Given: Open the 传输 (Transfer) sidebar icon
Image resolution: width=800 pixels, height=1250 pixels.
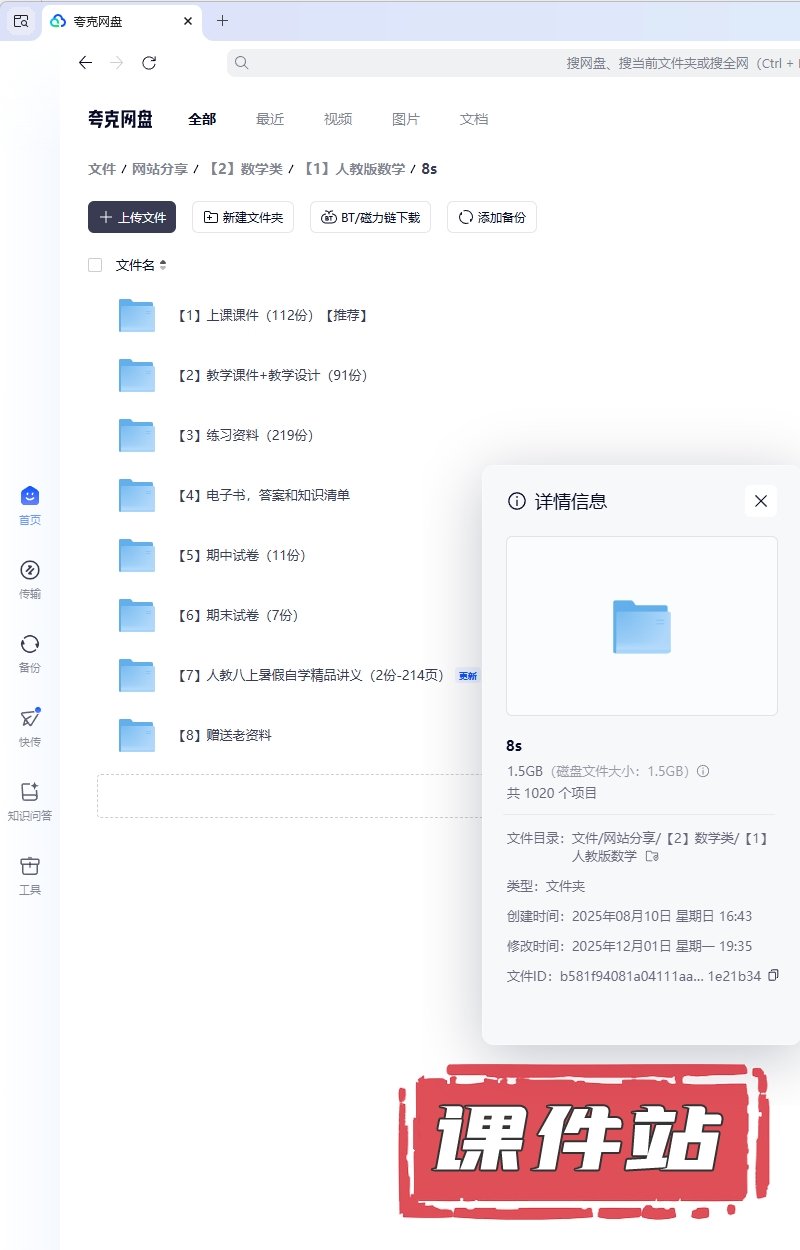Looking at the screenshot, I should (30, 570).
